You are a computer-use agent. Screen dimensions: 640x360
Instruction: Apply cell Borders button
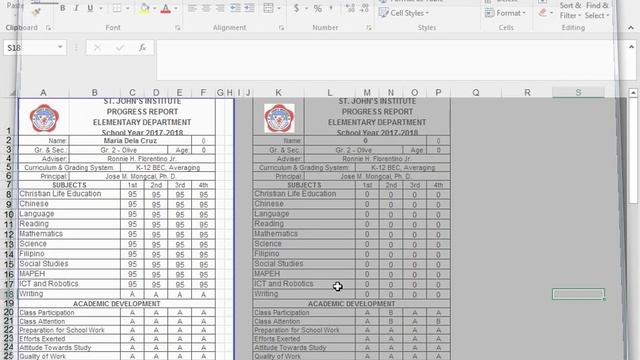point(117,8)
